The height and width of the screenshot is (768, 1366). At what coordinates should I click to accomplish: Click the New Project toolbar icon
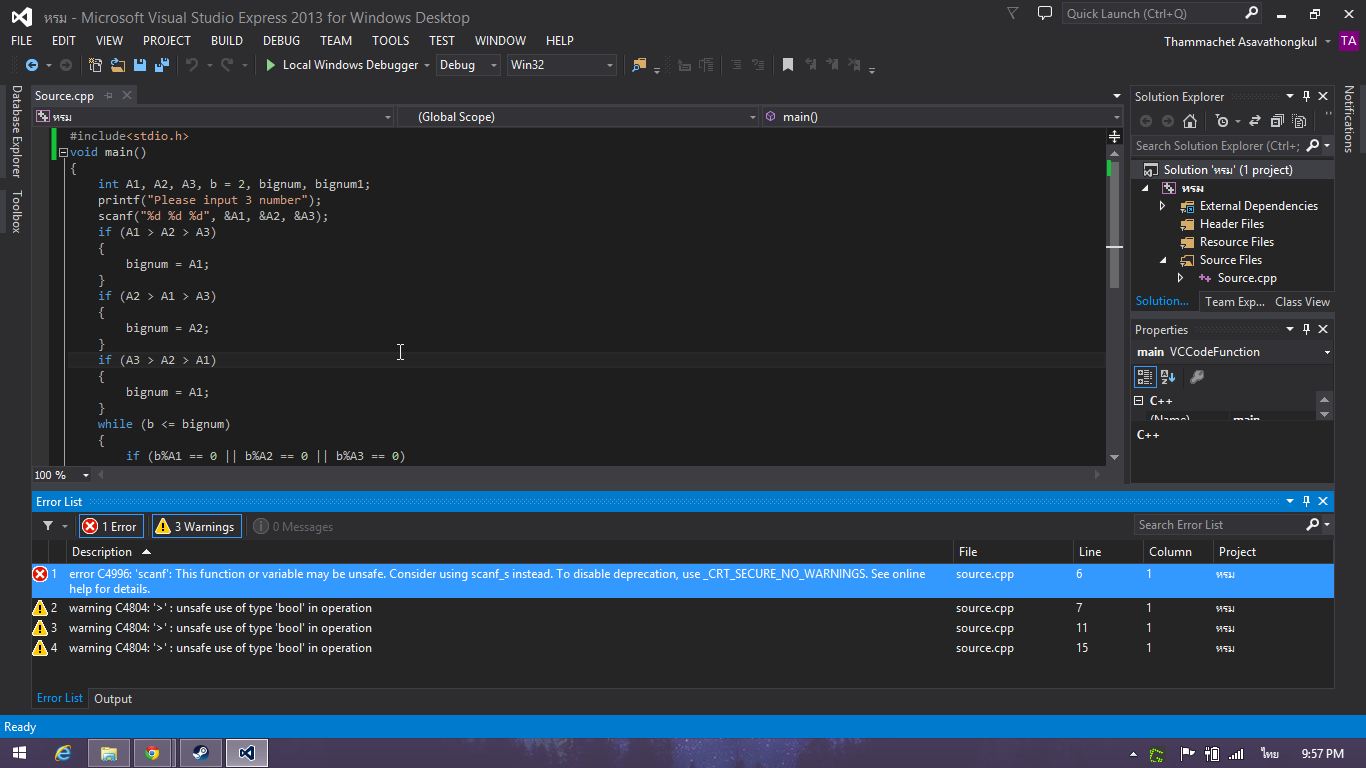coord(96,65)
